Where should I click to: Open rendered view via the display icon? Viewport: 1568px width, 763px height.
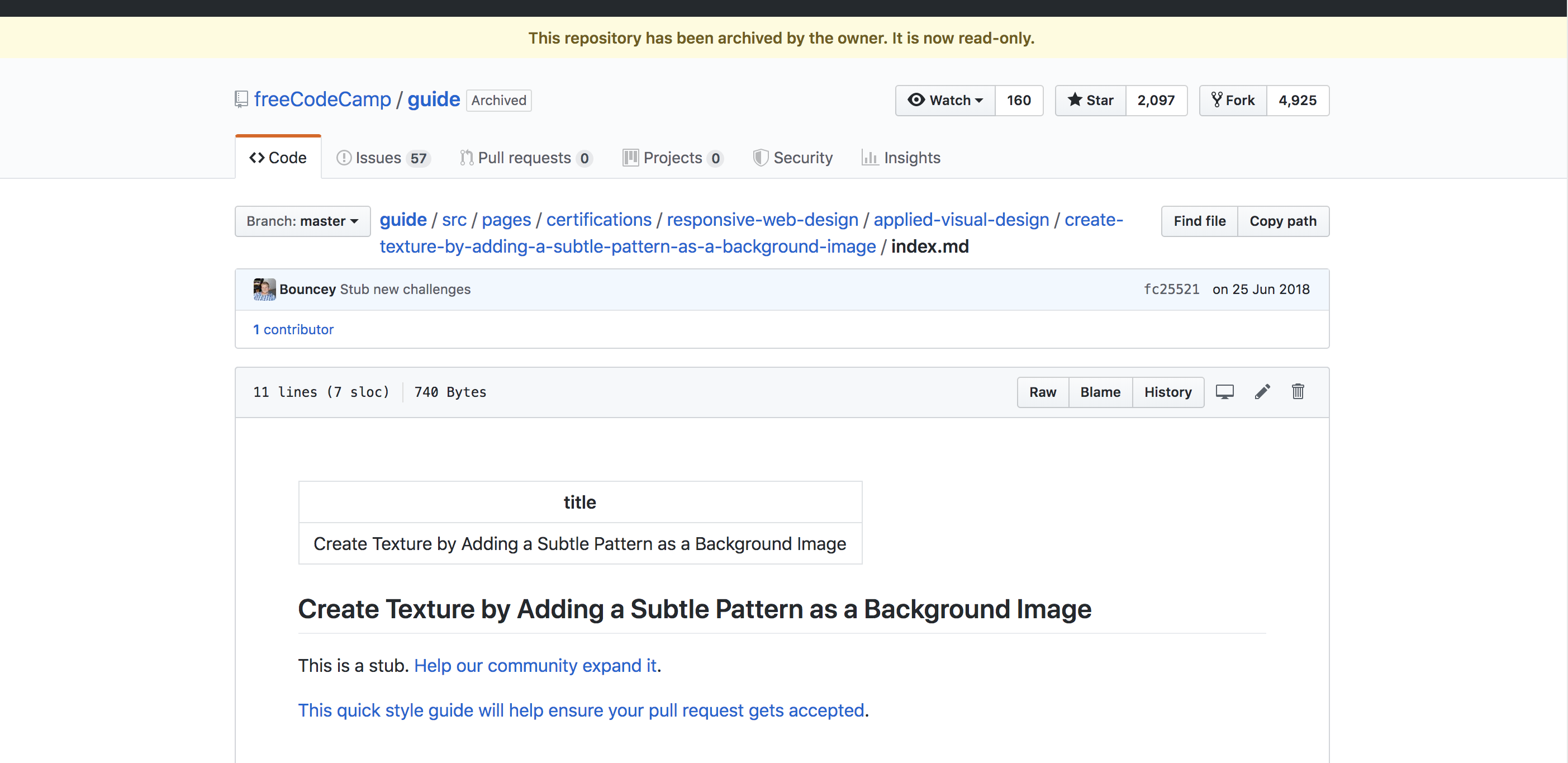pyautogui.click(x=1225, y=392)
